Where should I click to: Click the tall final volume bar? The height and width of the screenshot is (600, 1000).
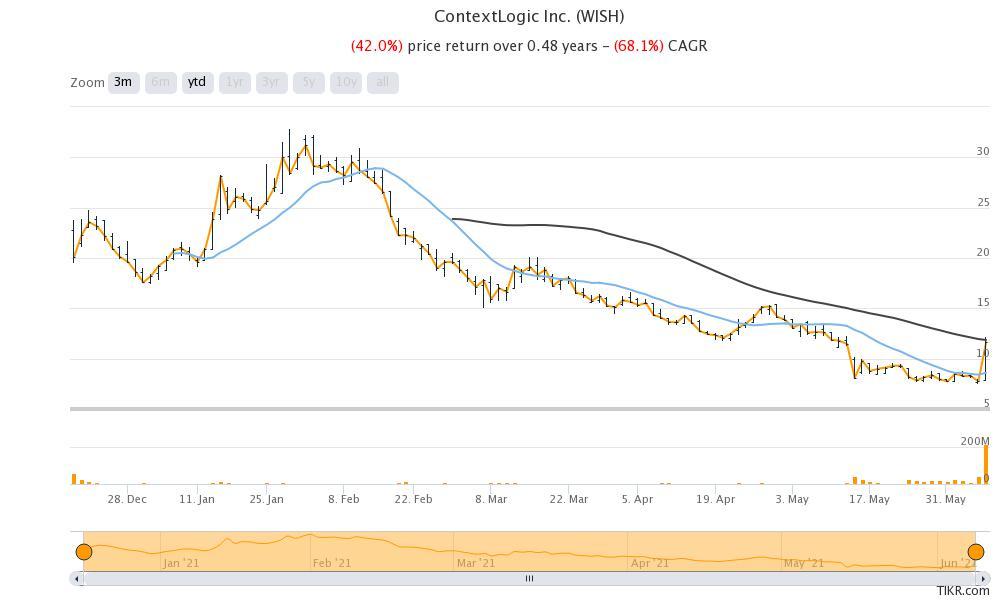point(986,465)
